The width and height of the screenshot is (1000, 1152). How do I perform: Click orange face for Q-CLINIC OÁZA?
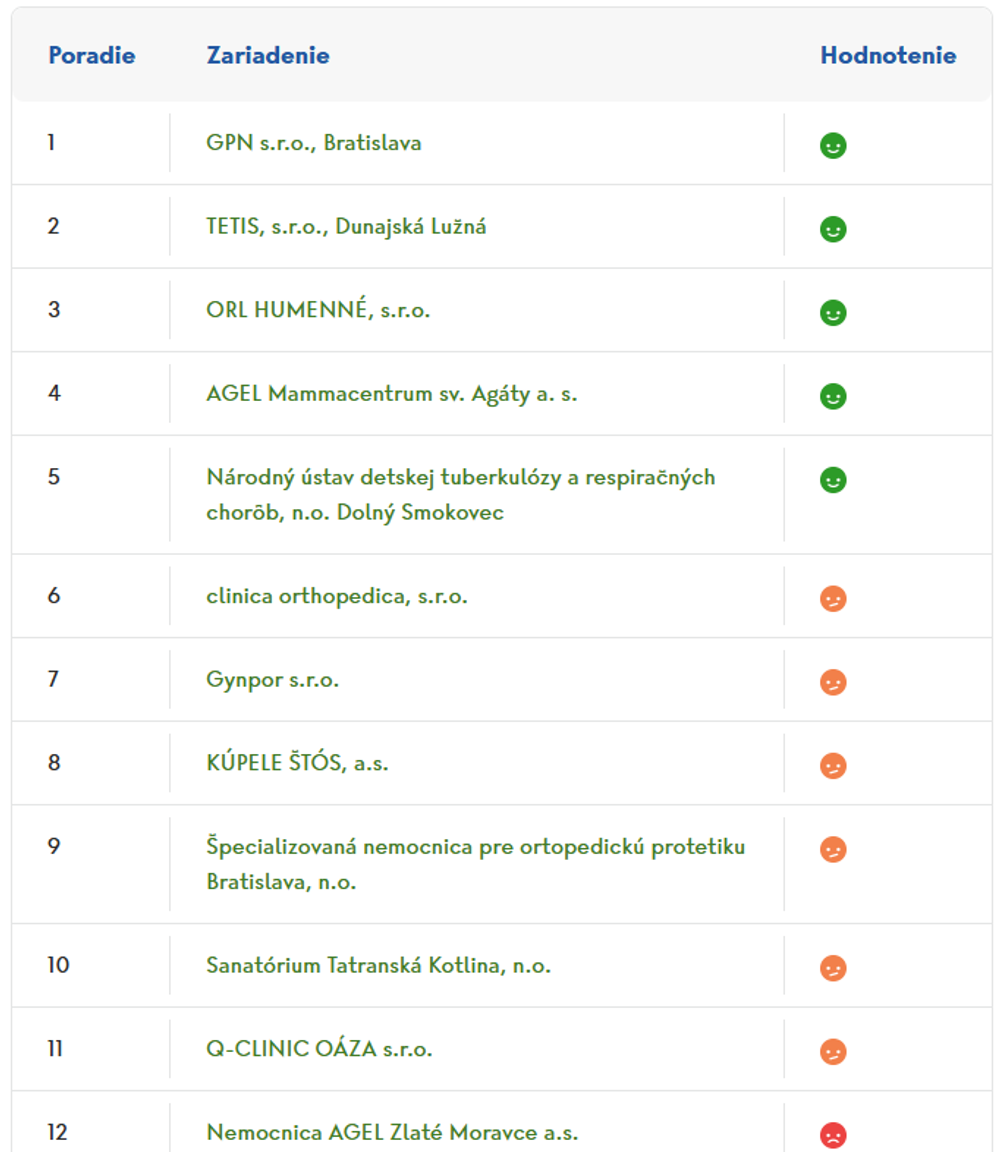point(833,1052)
